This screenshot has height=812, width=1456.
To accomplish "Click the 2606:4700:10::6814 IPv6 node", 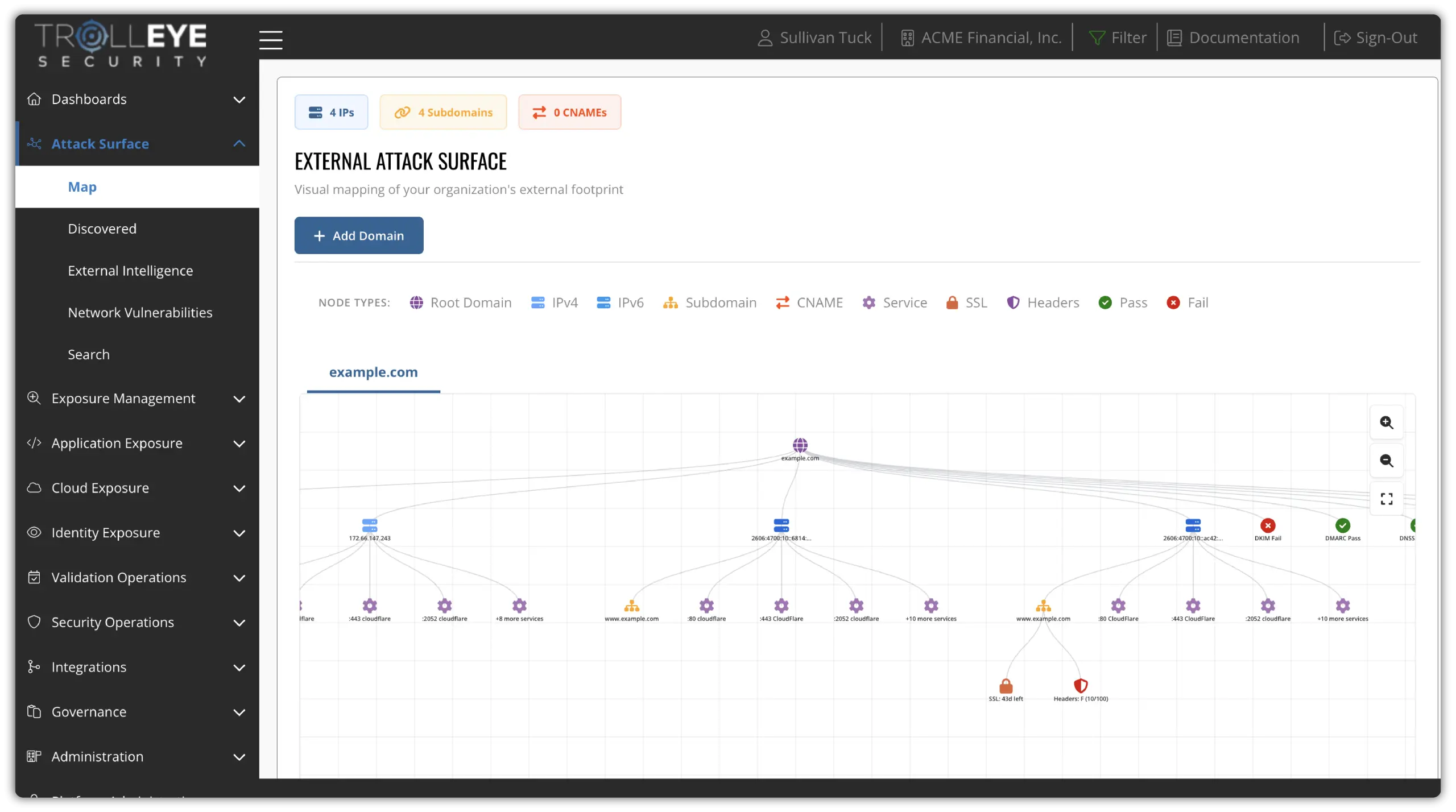I will (781, 525).
